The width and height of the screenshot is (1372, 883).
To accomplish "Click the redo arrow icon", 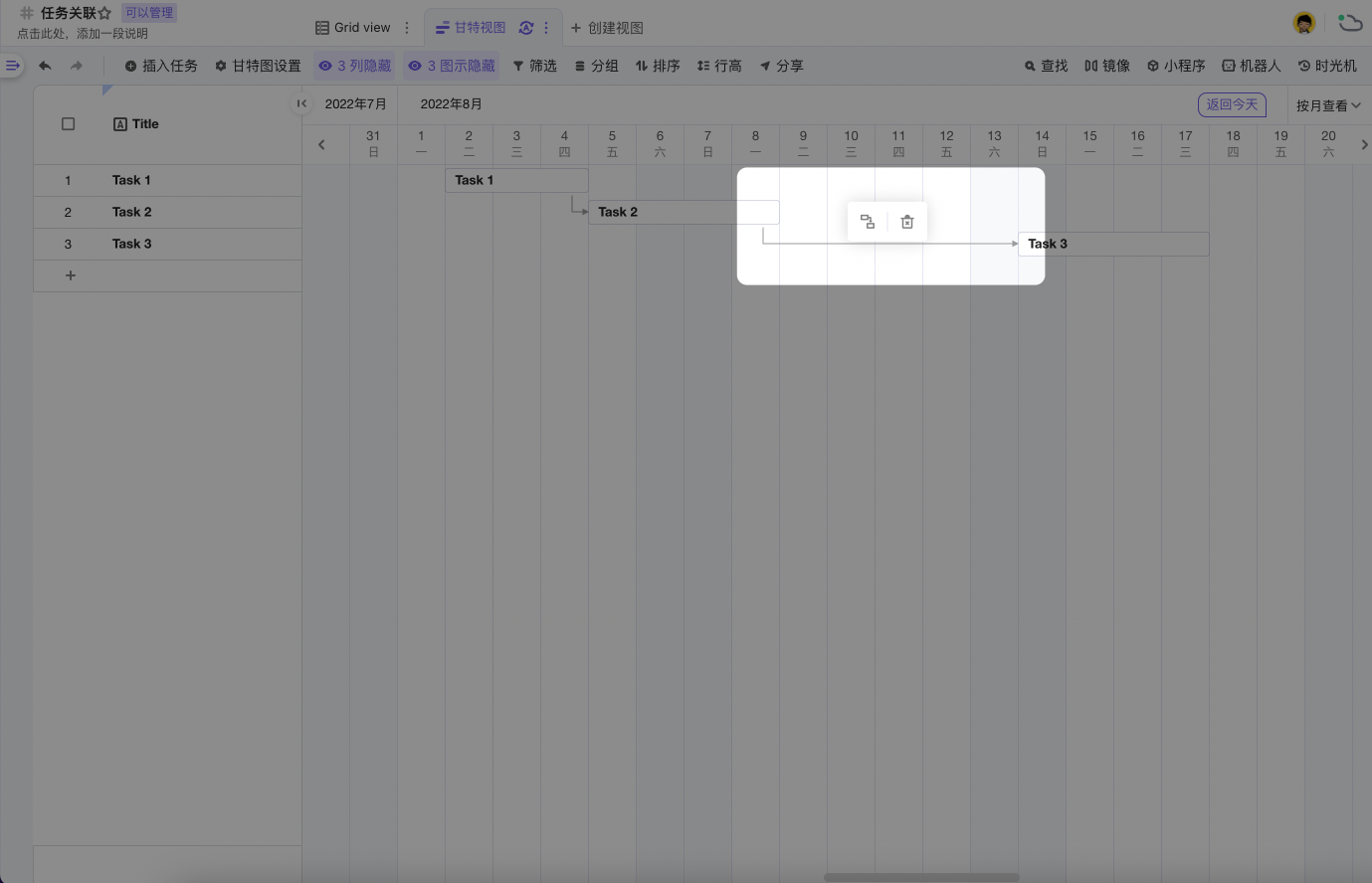I will coord(77,66).
